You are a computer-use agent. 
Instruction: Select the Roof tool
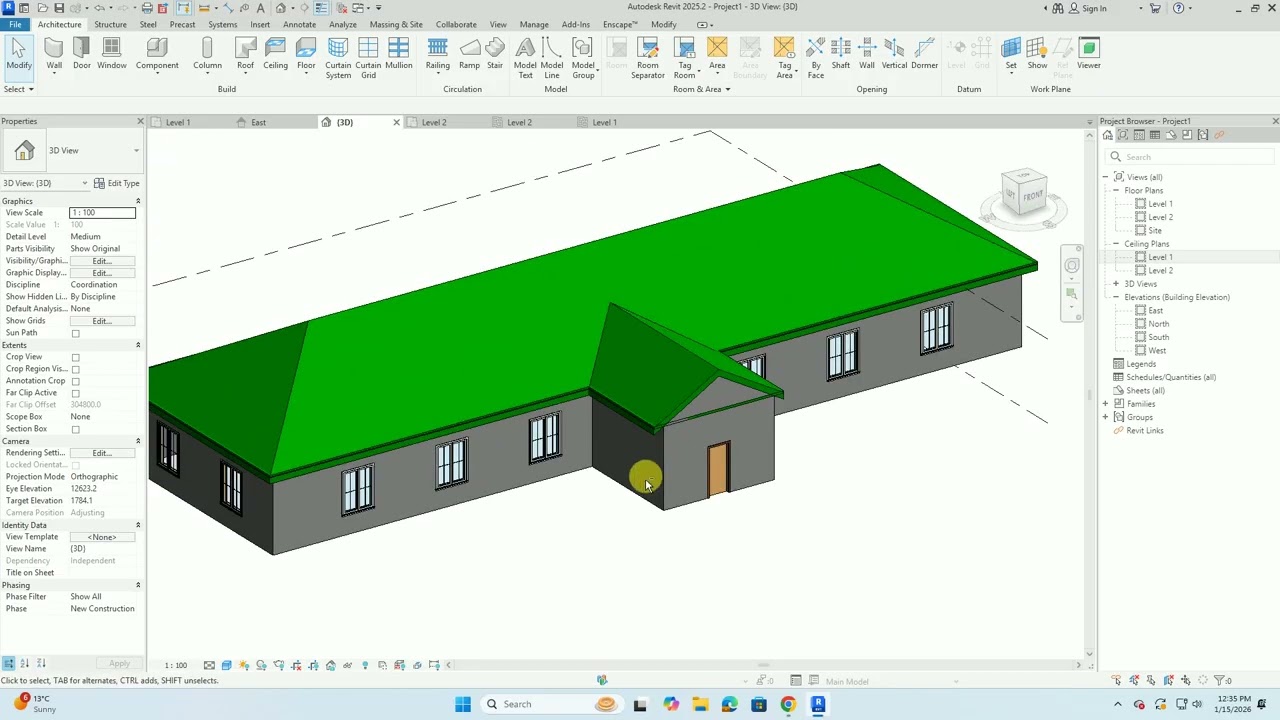[245, 54]
